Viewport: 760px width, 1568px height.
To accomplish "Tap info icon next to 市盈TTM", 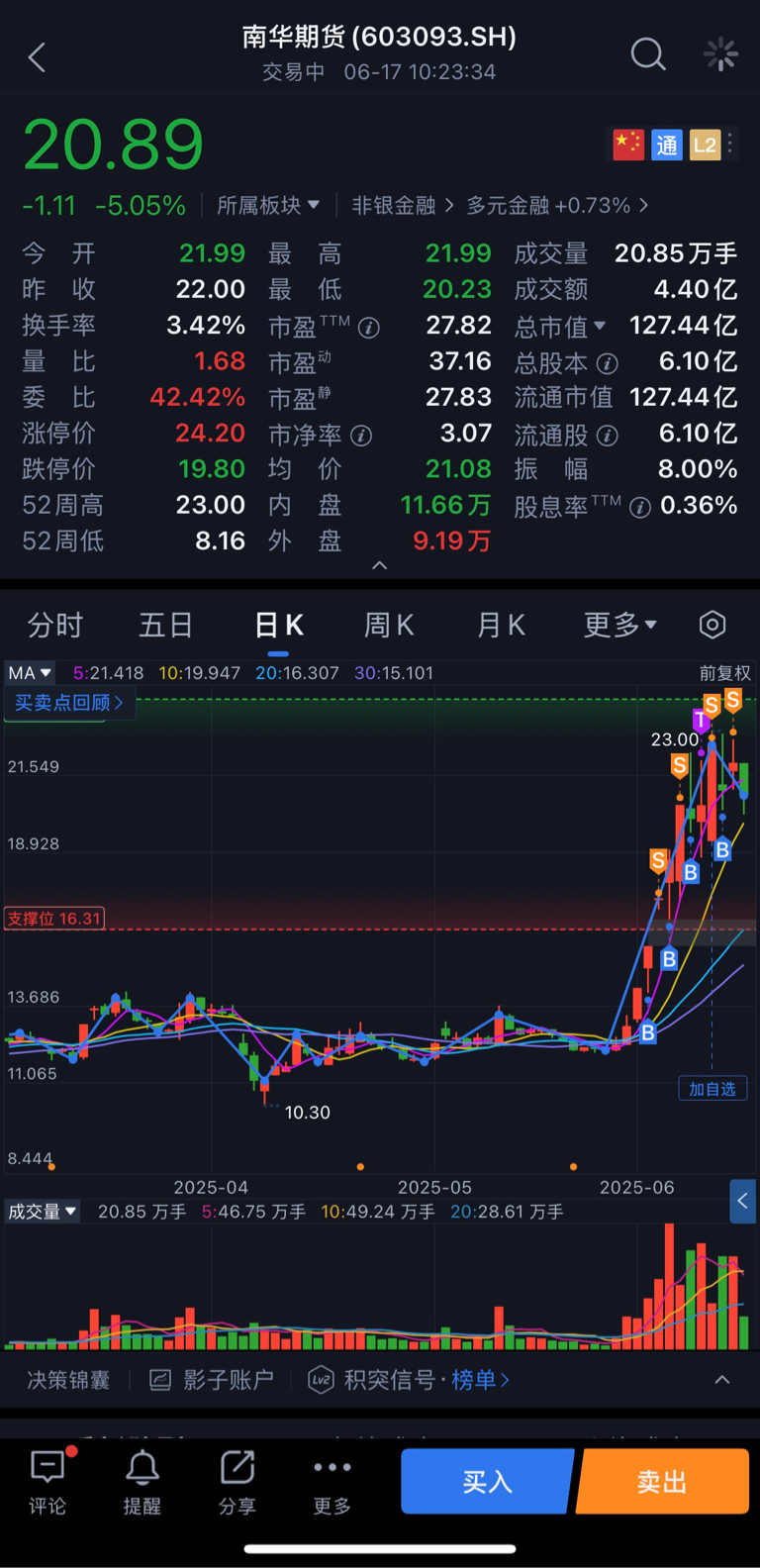I will pyautogui.click(x=368, y=327).
